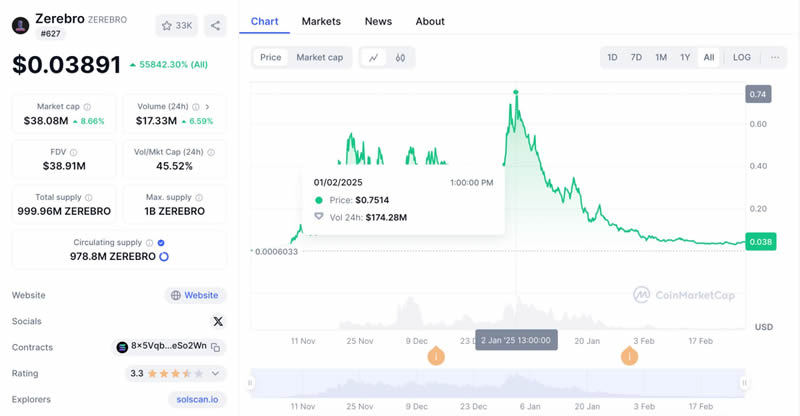Open Market cap info tooltip icon
Image resolution: width=800 pixels, height=416 pixels.
click(87, 107)
